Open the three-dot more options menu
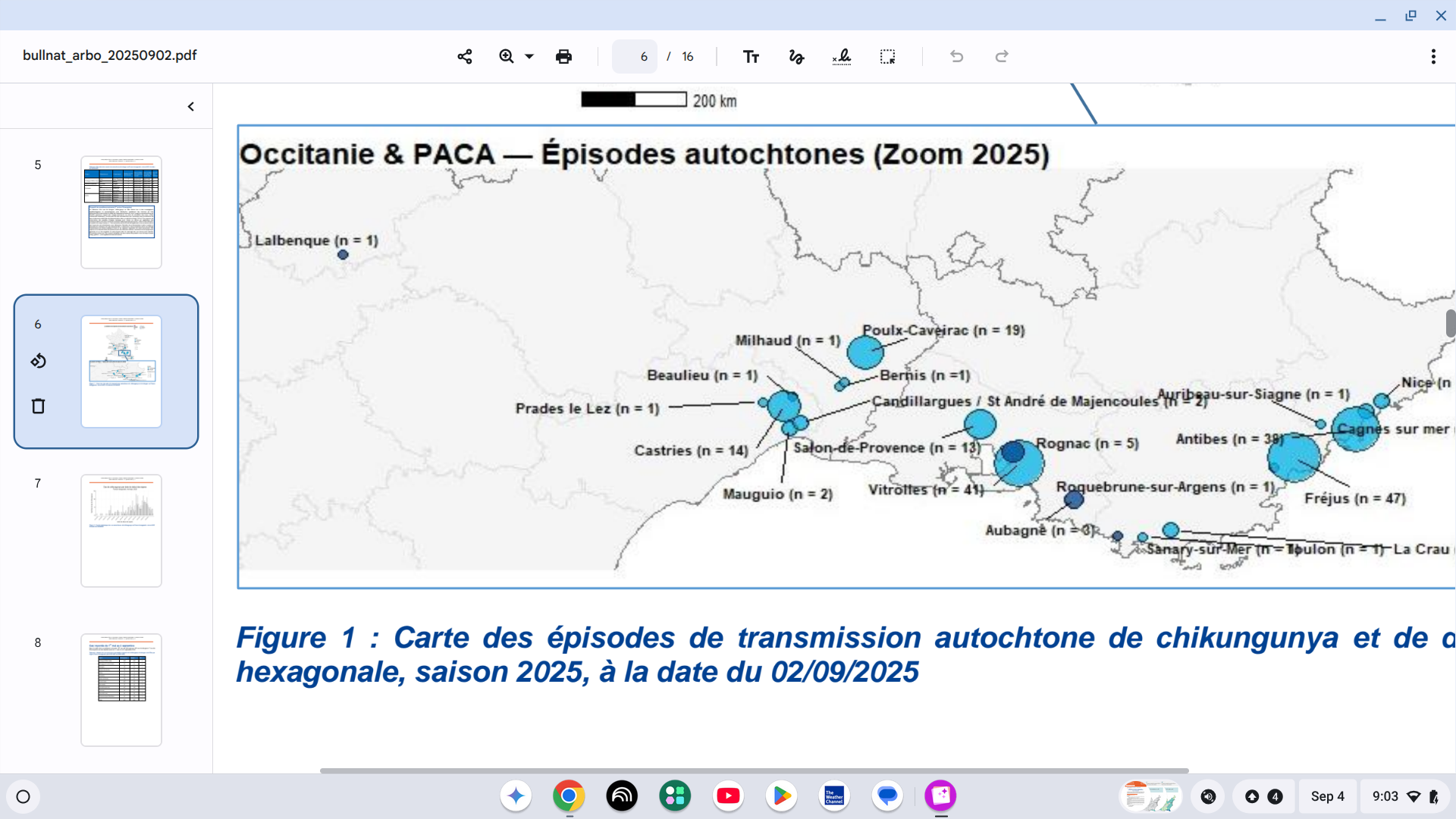Viewport: 1456px width, 819px height. pos(1432,57)
